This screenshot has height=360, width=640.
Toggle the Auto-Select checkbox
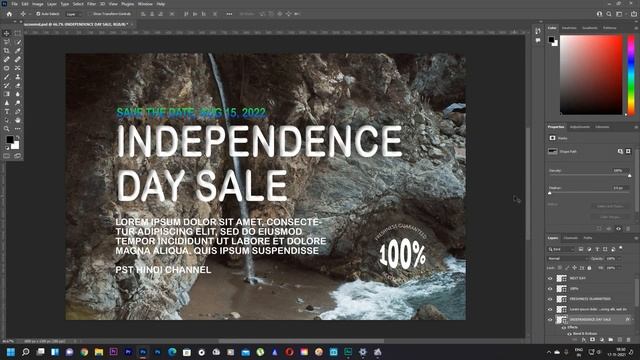(x=38, y=14)
